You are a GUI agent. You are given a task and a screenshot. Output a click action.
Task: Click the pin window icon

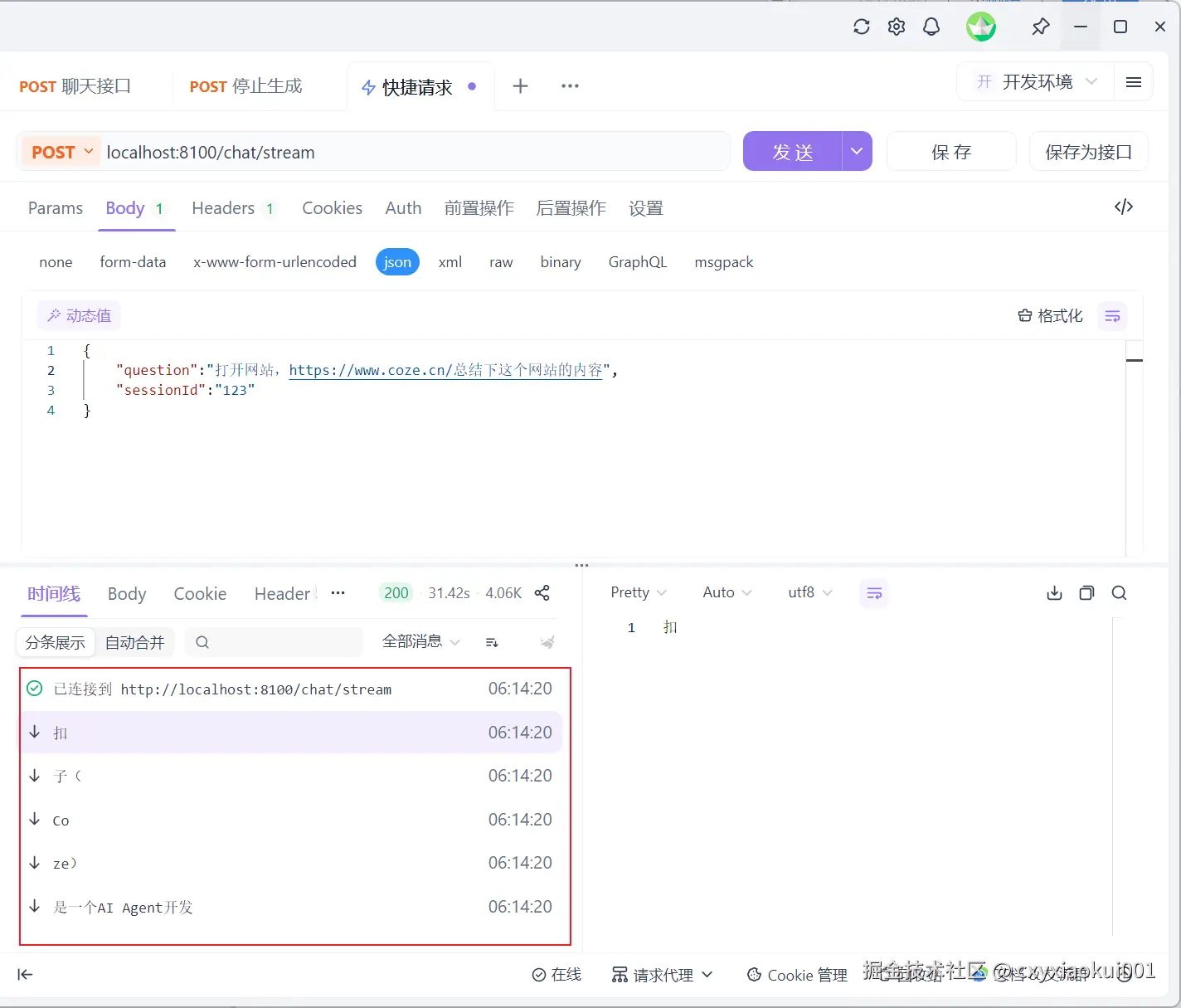coord(1040,27)
